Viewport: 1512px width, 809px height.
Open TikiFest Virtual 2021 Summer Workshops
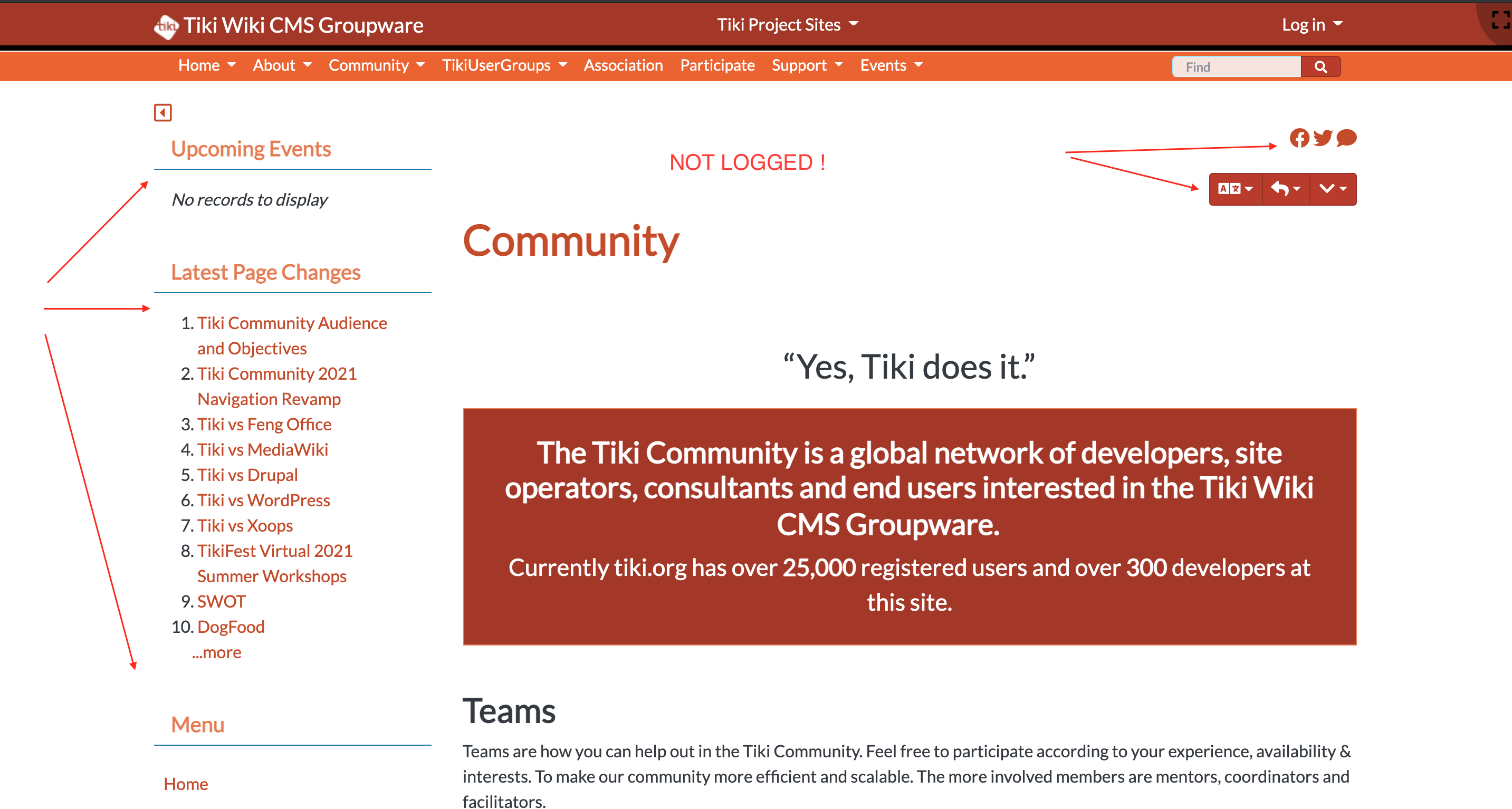pyautogui.click(x=275, y=563)
